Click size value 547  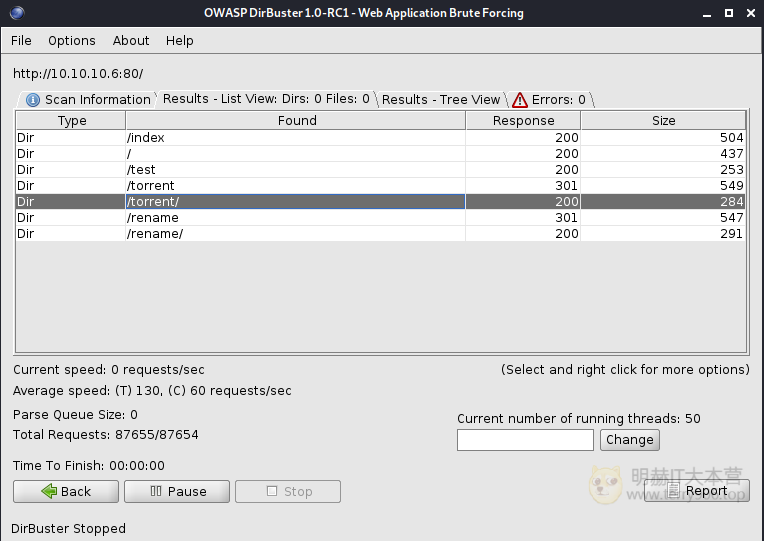click(x=731, y=217)
